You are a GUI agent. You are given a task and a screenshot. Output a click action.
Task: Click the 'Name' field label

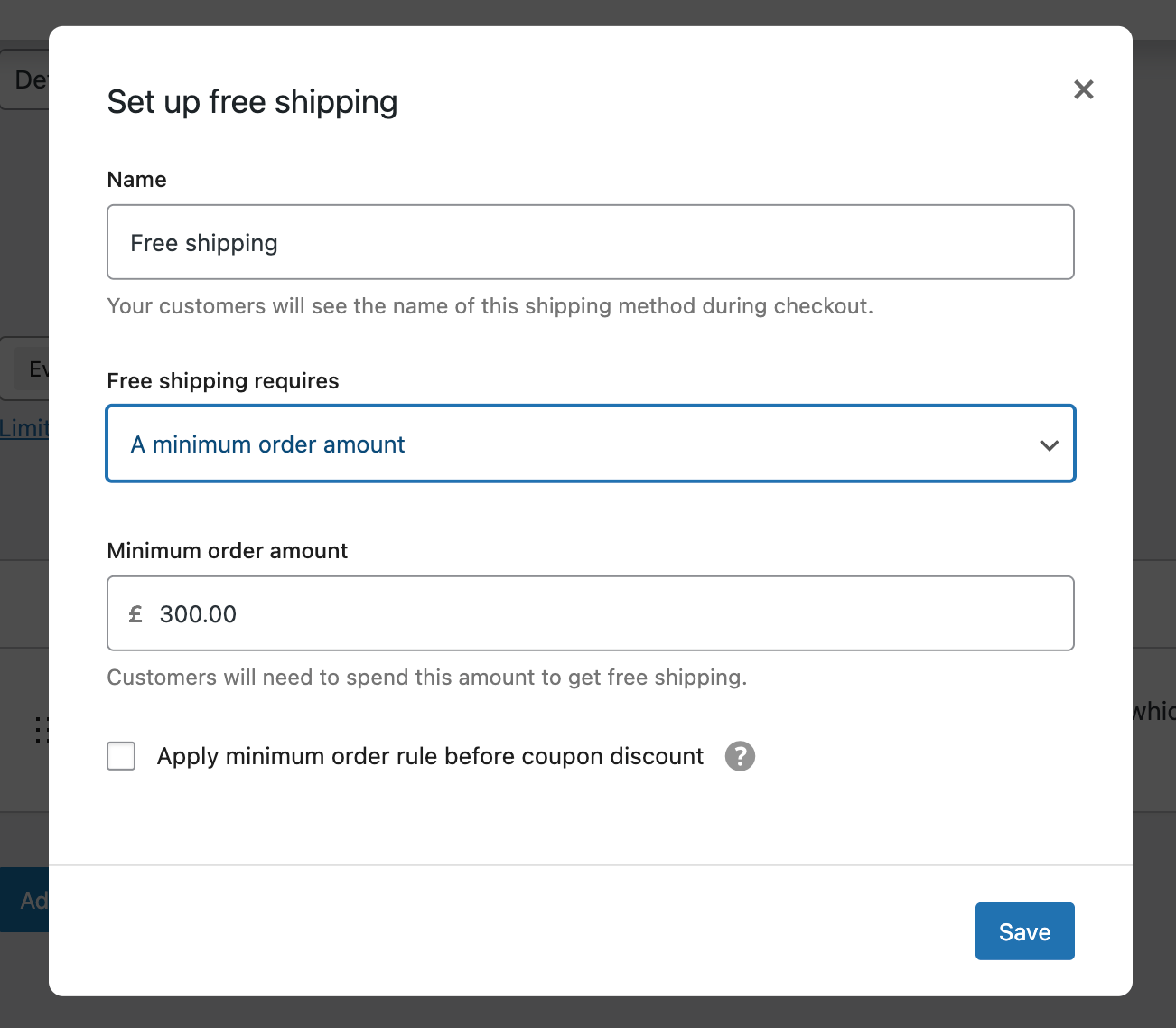pos(136,180)
